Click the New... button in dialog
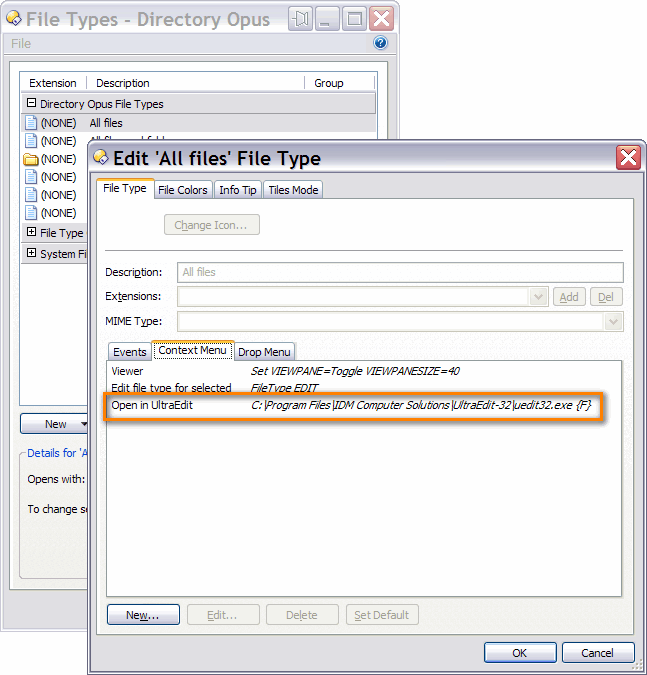 142,615
